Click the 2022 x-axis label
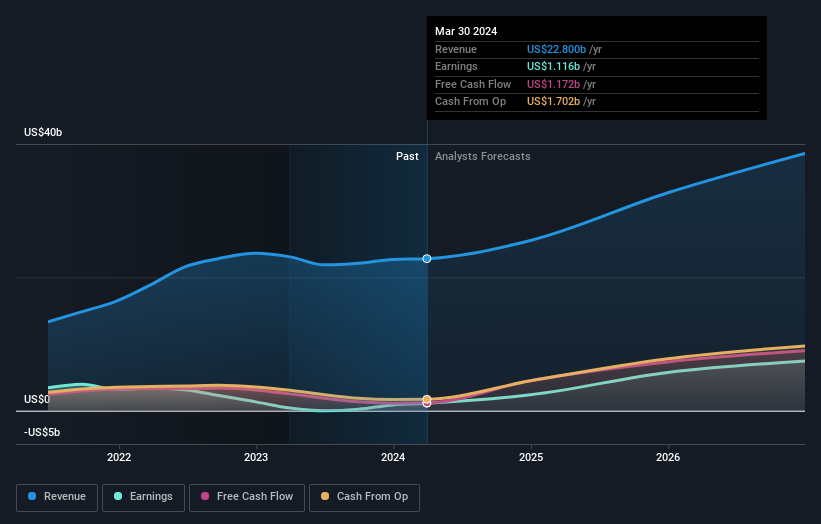 [x=119, y=457]
